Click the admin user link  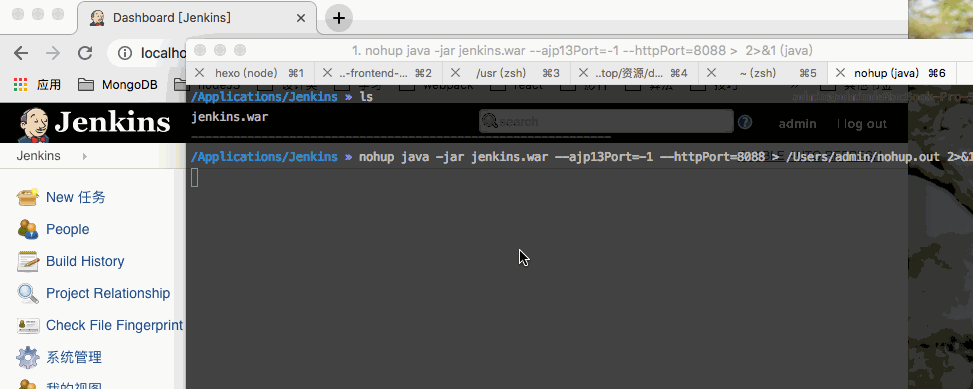pyautogui.click(x=797, y=123)
